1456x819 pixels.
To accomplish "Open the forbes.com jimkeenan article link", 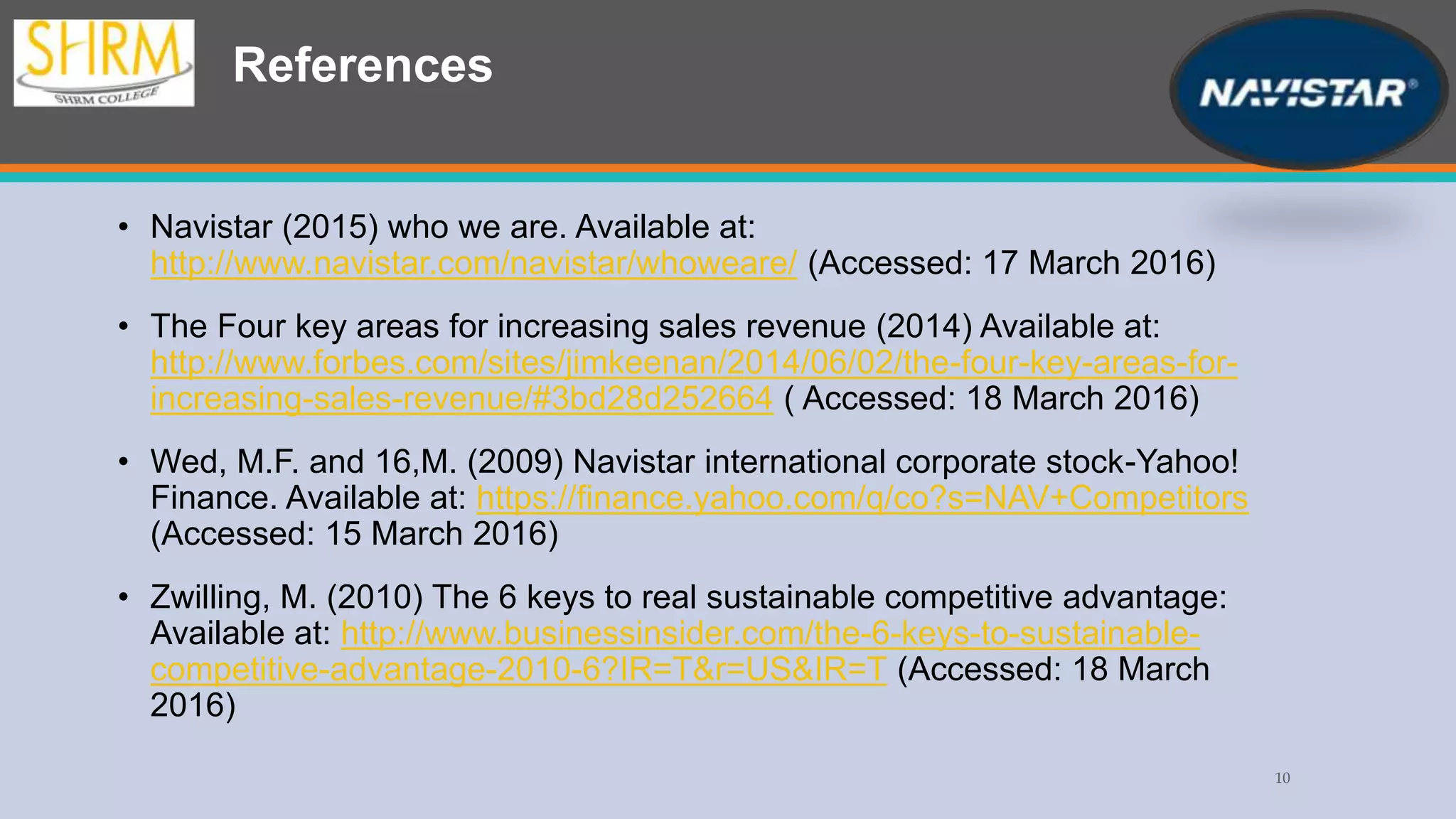I will click(x=693, y=363).
